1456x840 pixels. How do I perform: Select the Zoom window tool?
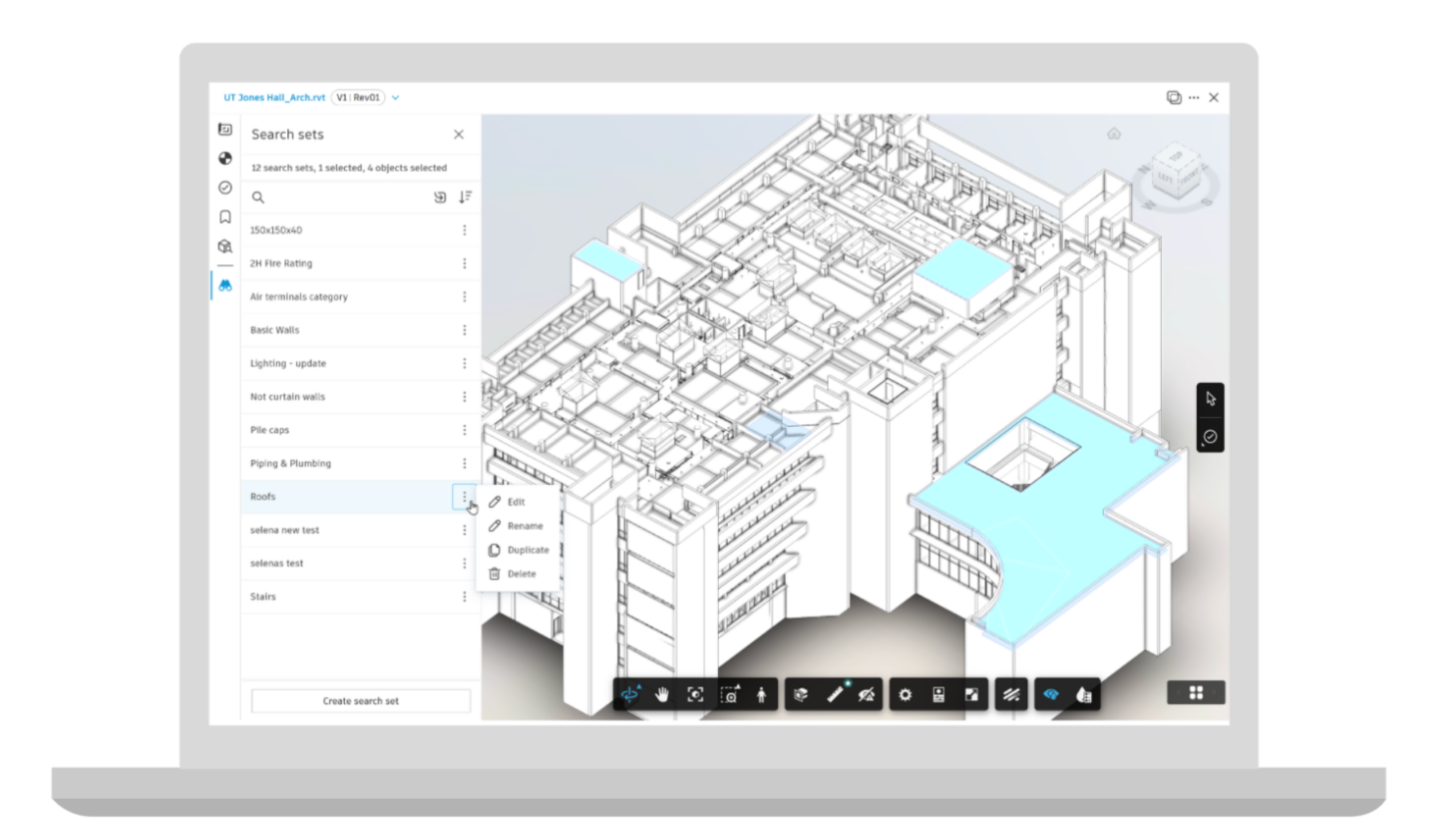point(730,694)
